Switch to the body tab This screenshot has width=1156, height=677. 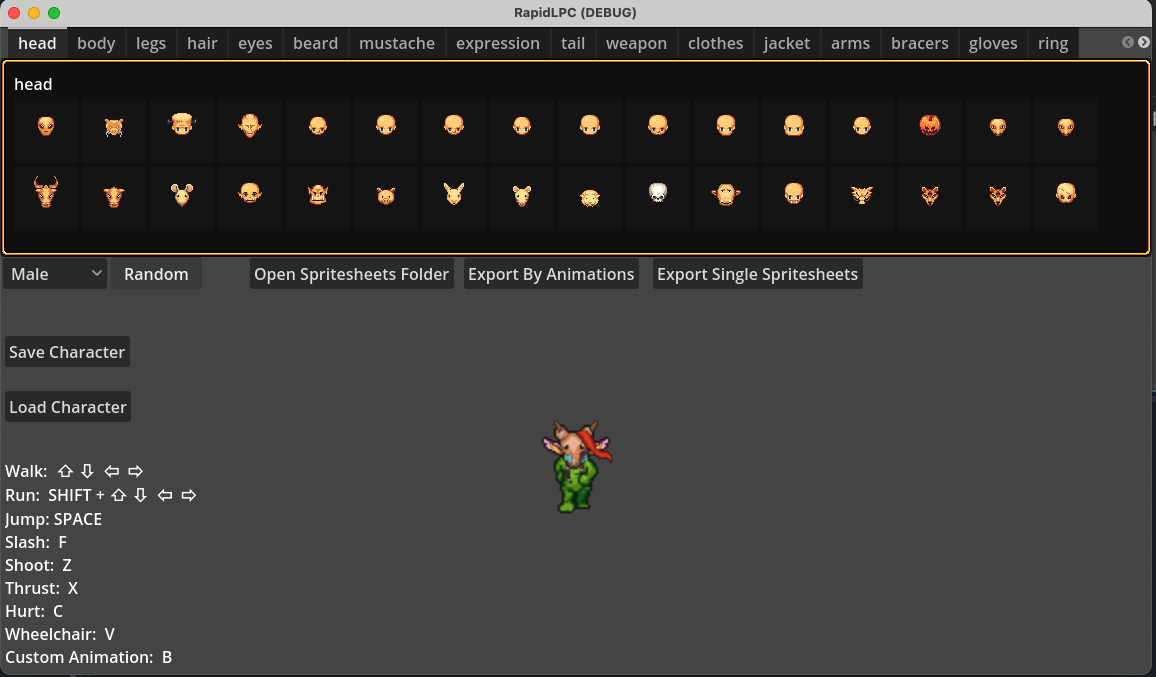click(96, 44)
